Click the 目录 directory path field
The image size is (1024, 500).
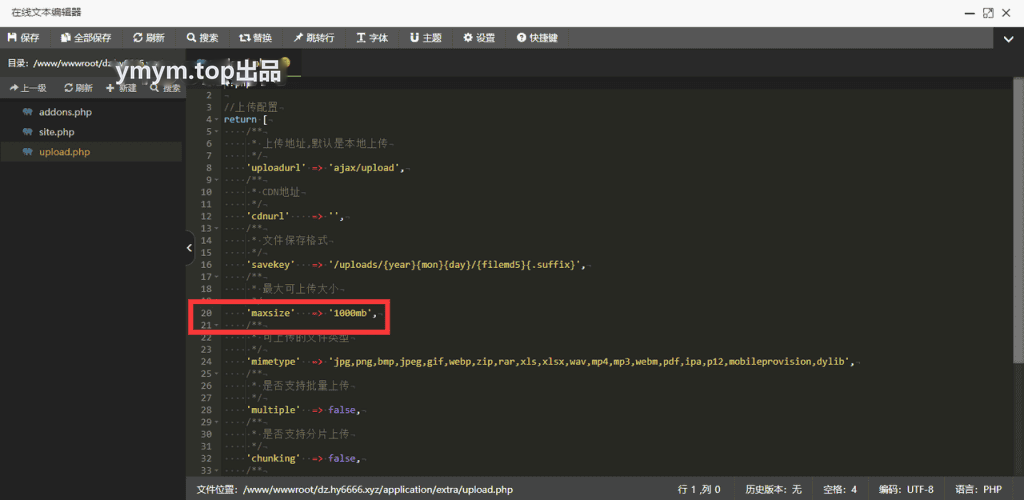click(x=91, y=63)
